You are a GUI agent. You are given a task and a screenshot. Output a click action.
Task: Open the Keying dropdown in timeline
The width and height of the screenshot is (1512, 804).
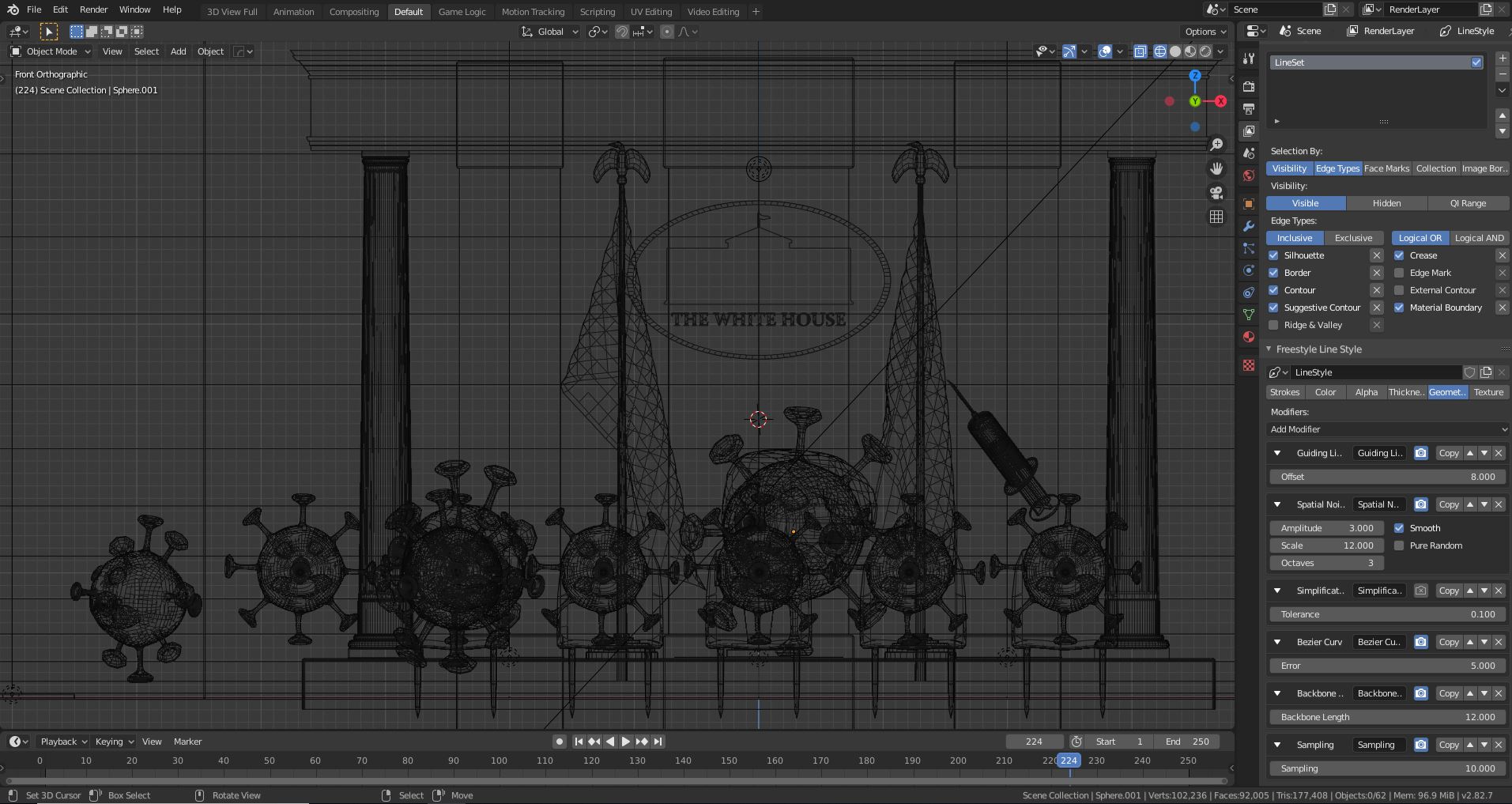(x=115, y=742)
